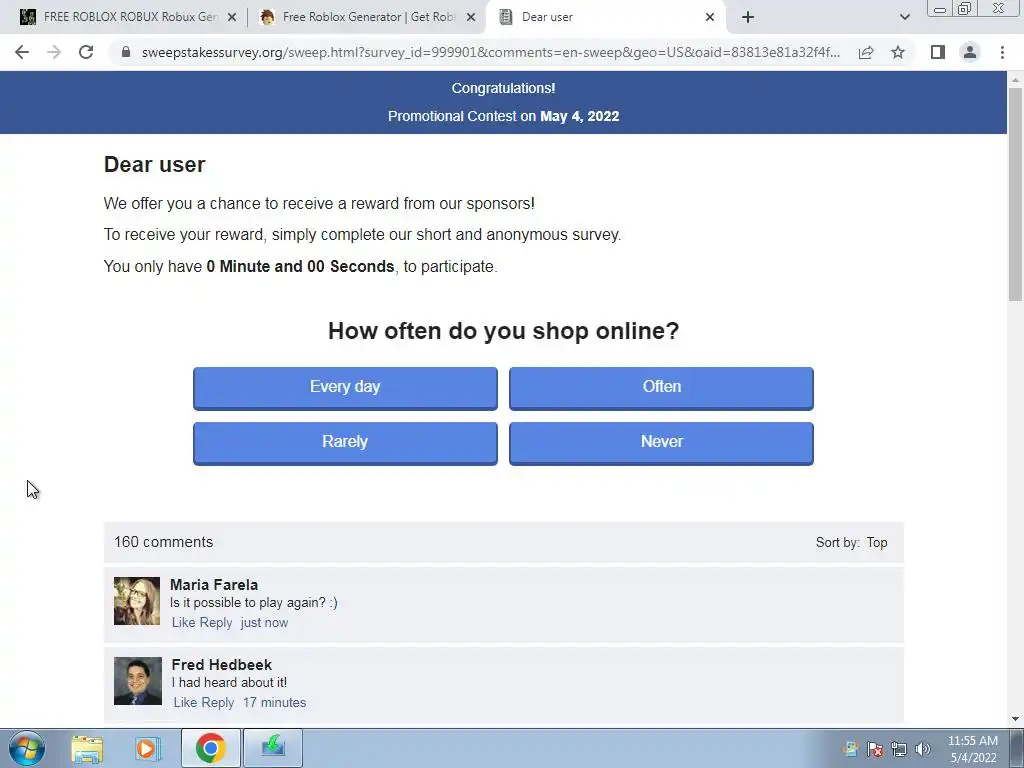Open the browser side panel
1024x768 pixels.
(x=938, y=52)
